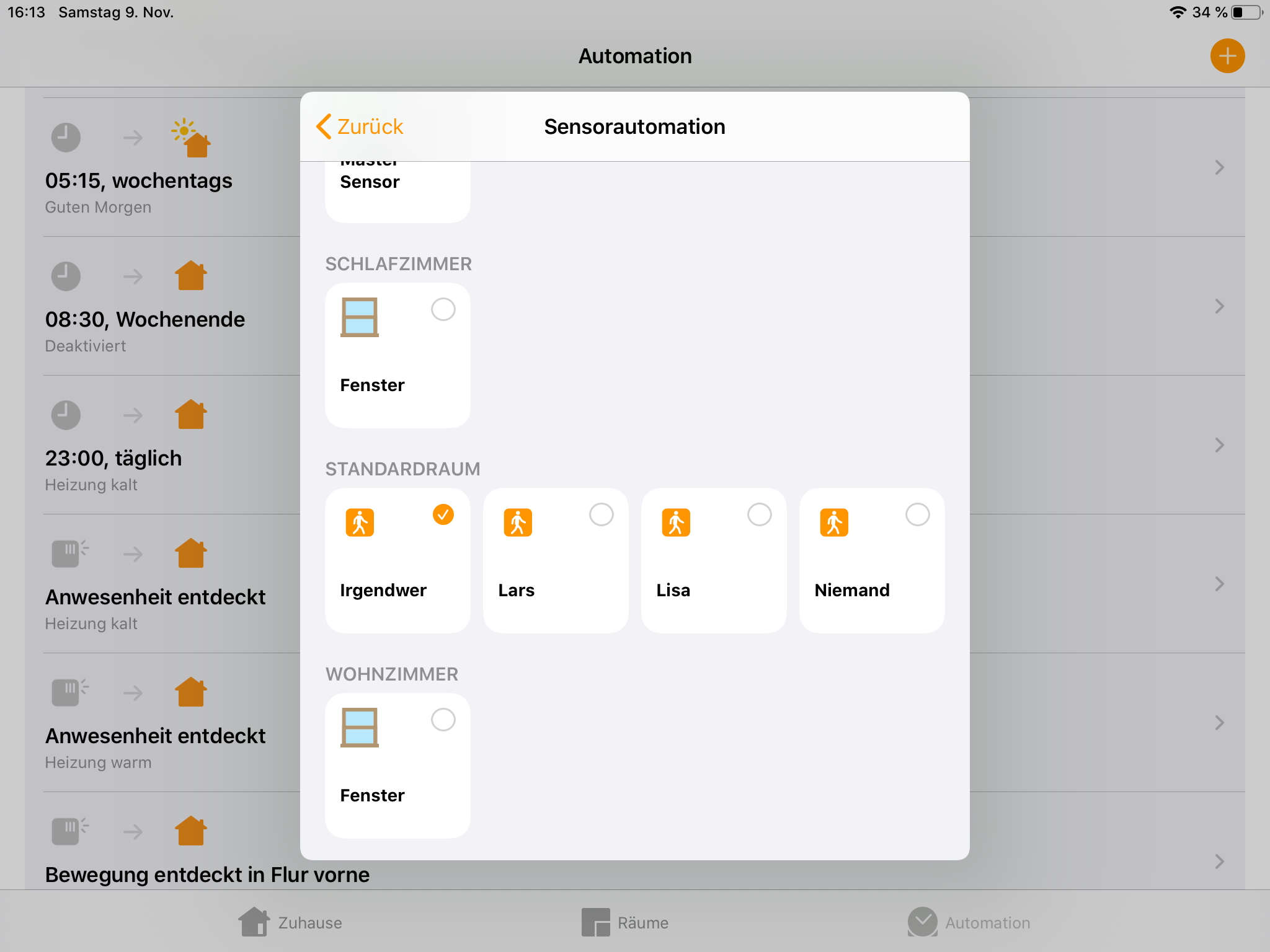Tap the sunrise house icon for 05:15 automation
Screen dimensions: 1270x952
coord(191,138)
